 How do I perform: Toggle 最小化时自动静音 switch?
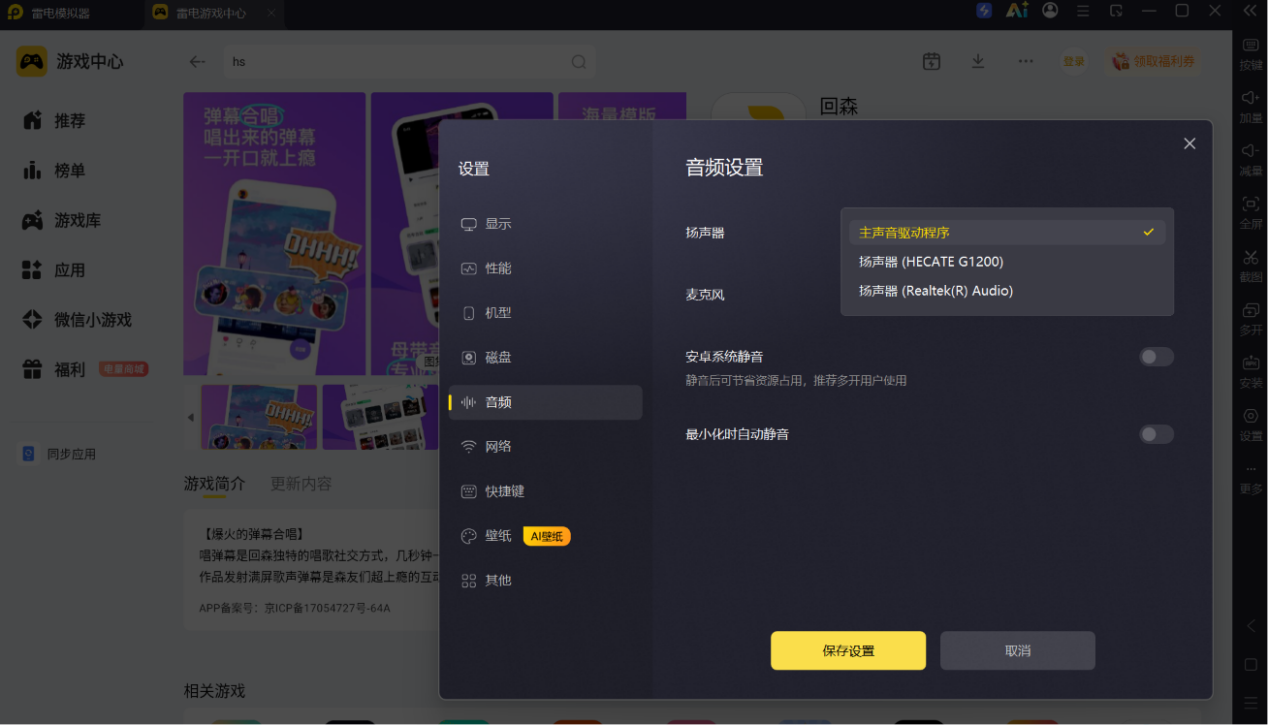1156,434
